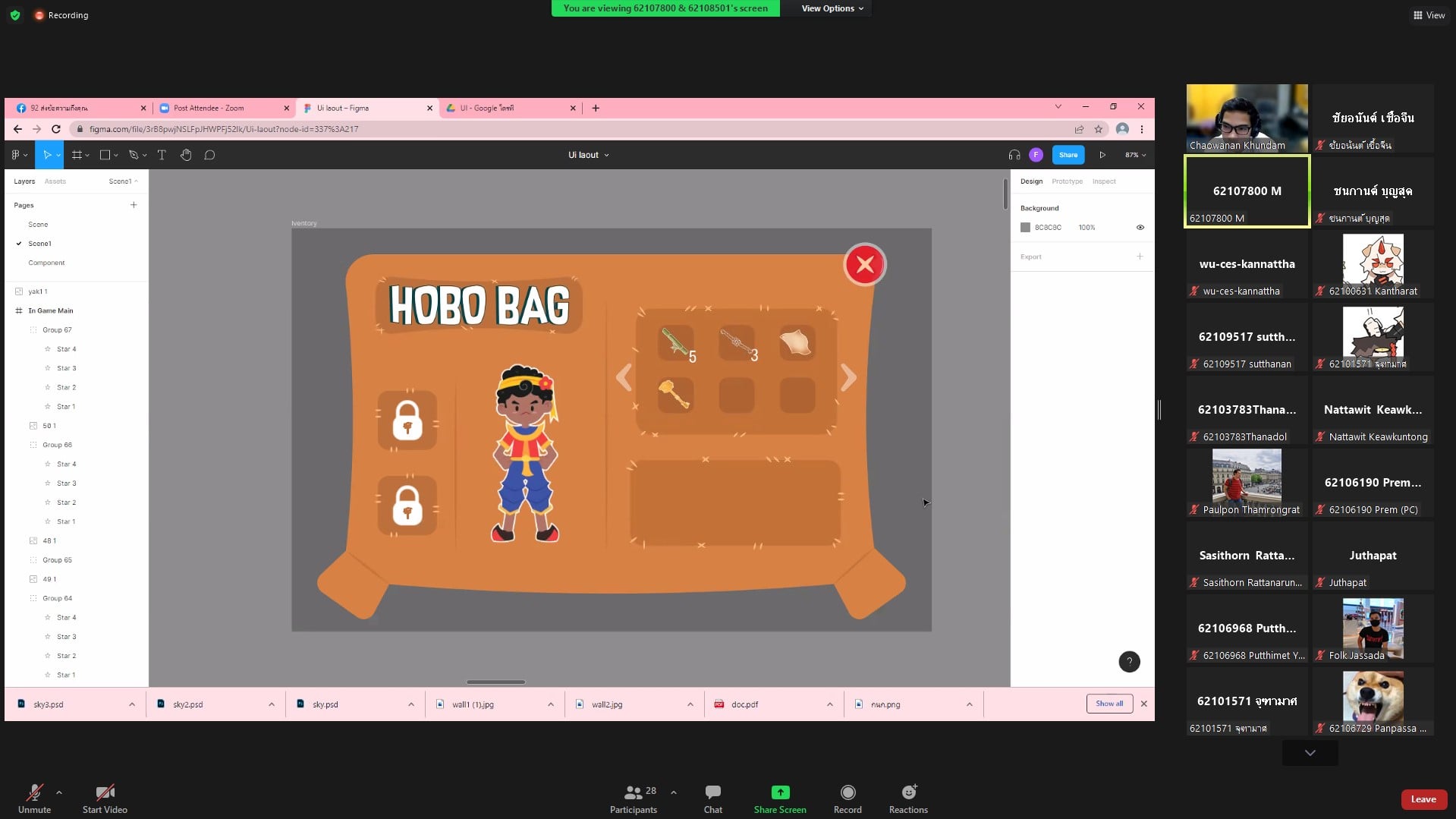1456x819 pixels.
Task: Expand the Ui laout file name menu
Action: click(x=589, y=155)
